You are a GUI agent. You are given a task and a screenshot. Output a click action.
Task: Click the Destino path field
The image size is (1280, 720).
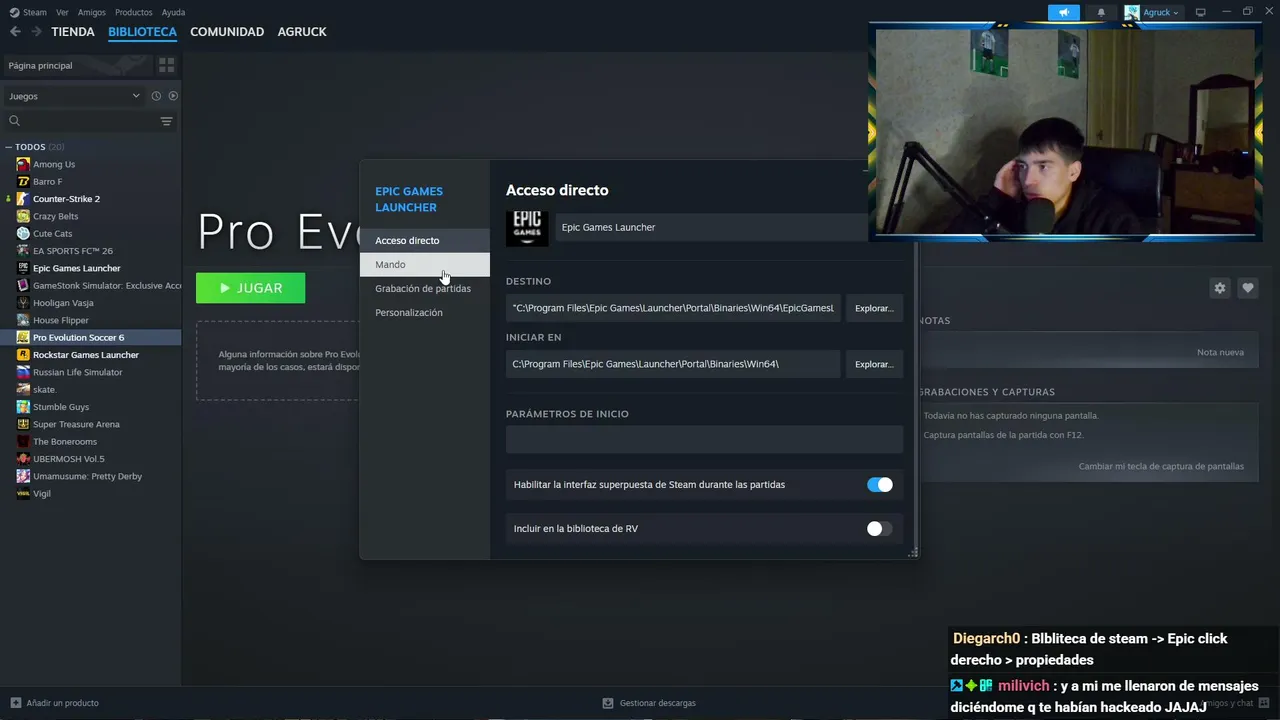tap(673, 308)
